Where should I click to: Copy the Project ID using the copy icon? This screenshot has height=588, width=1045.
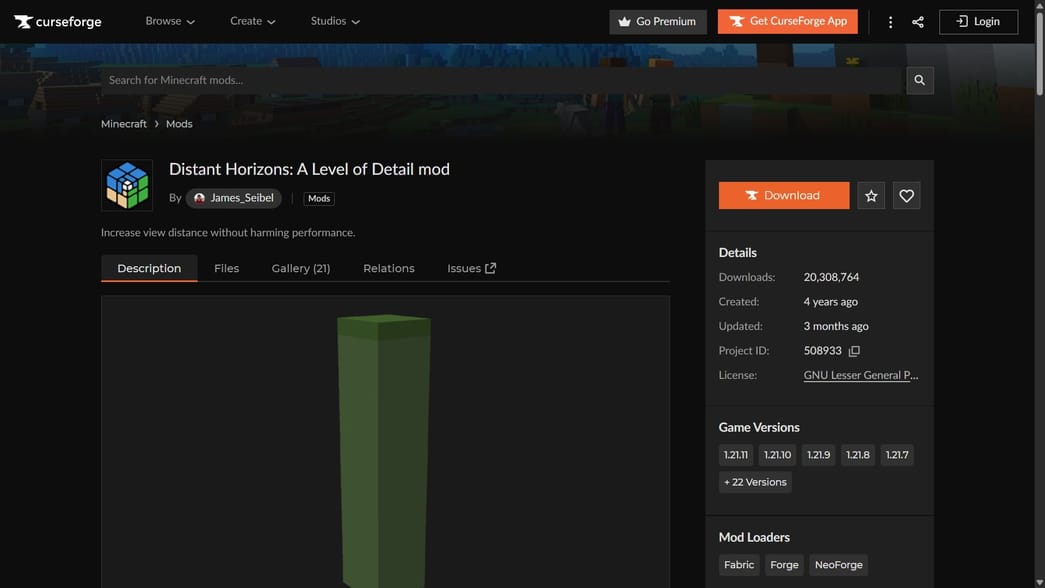[853, 350]
